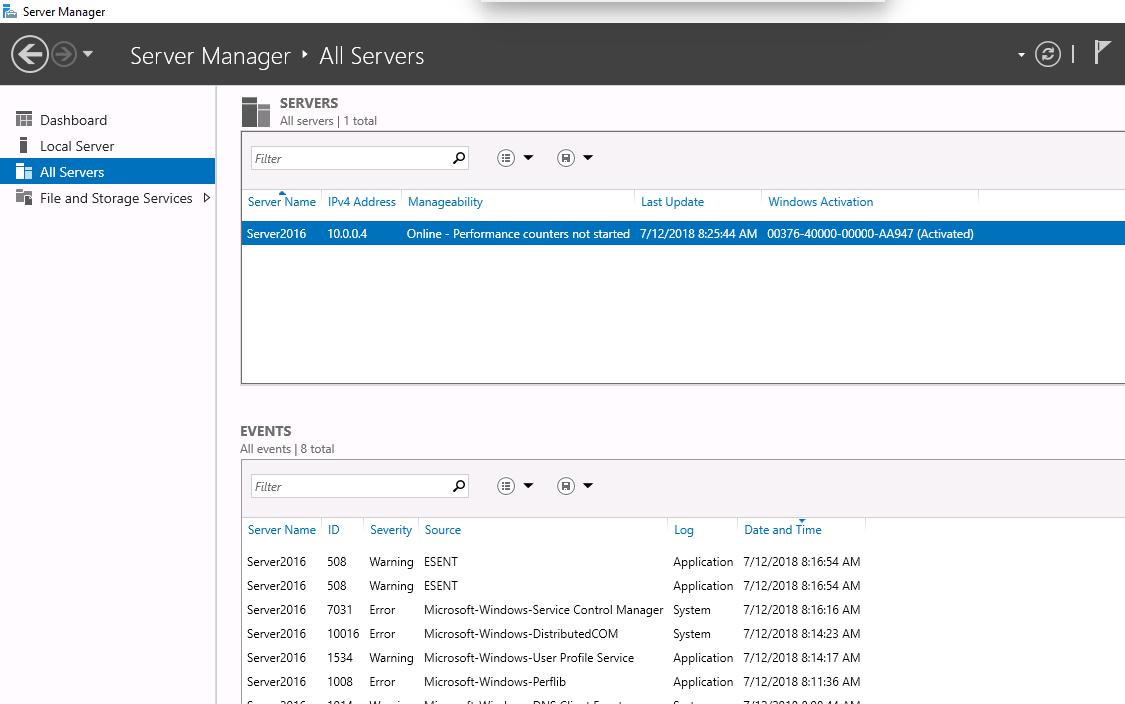Expand File and Storage Services submenu
The width and height of the screenshot is (1125, 704).
[207, 198]
